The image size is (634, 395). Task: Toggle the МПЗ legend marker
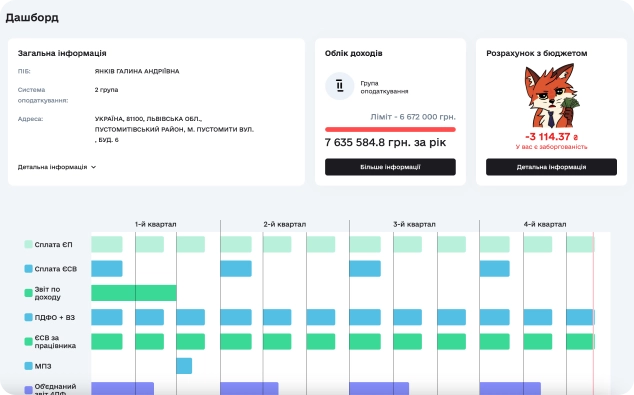pos(28,366)
